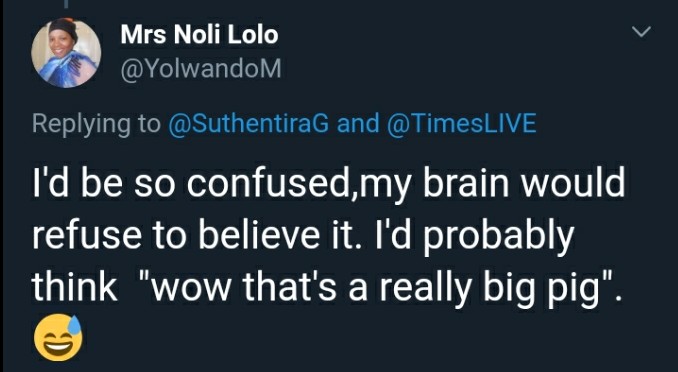Click the 'Replying to' label

click(96, 124)
